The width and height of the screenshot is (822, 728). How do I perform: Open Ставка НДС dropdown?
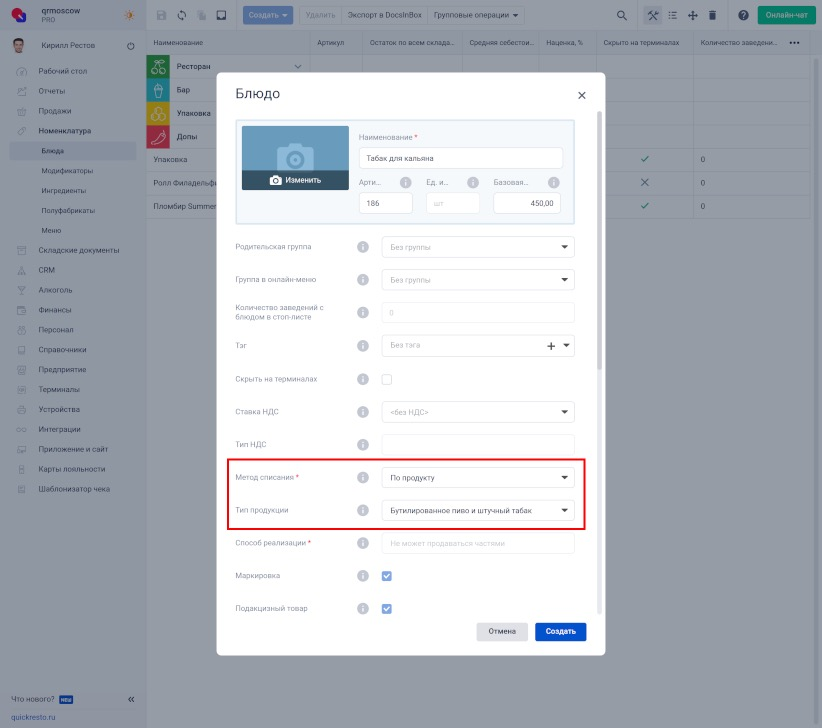(x=478, y=412)
